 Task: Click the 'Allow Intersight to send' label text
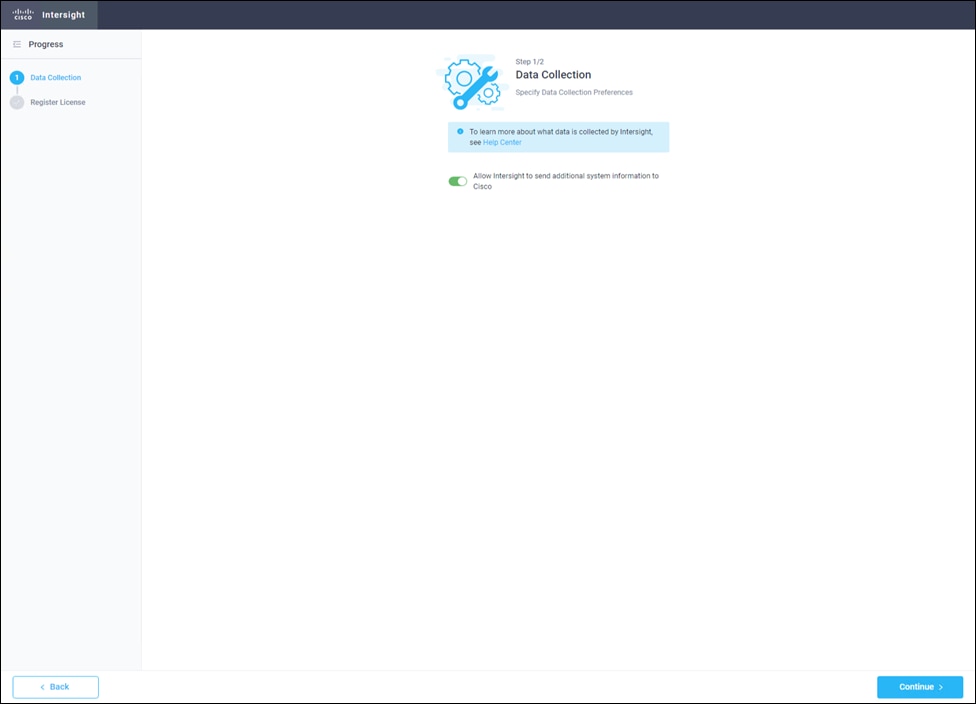click(x=566, y=181)
